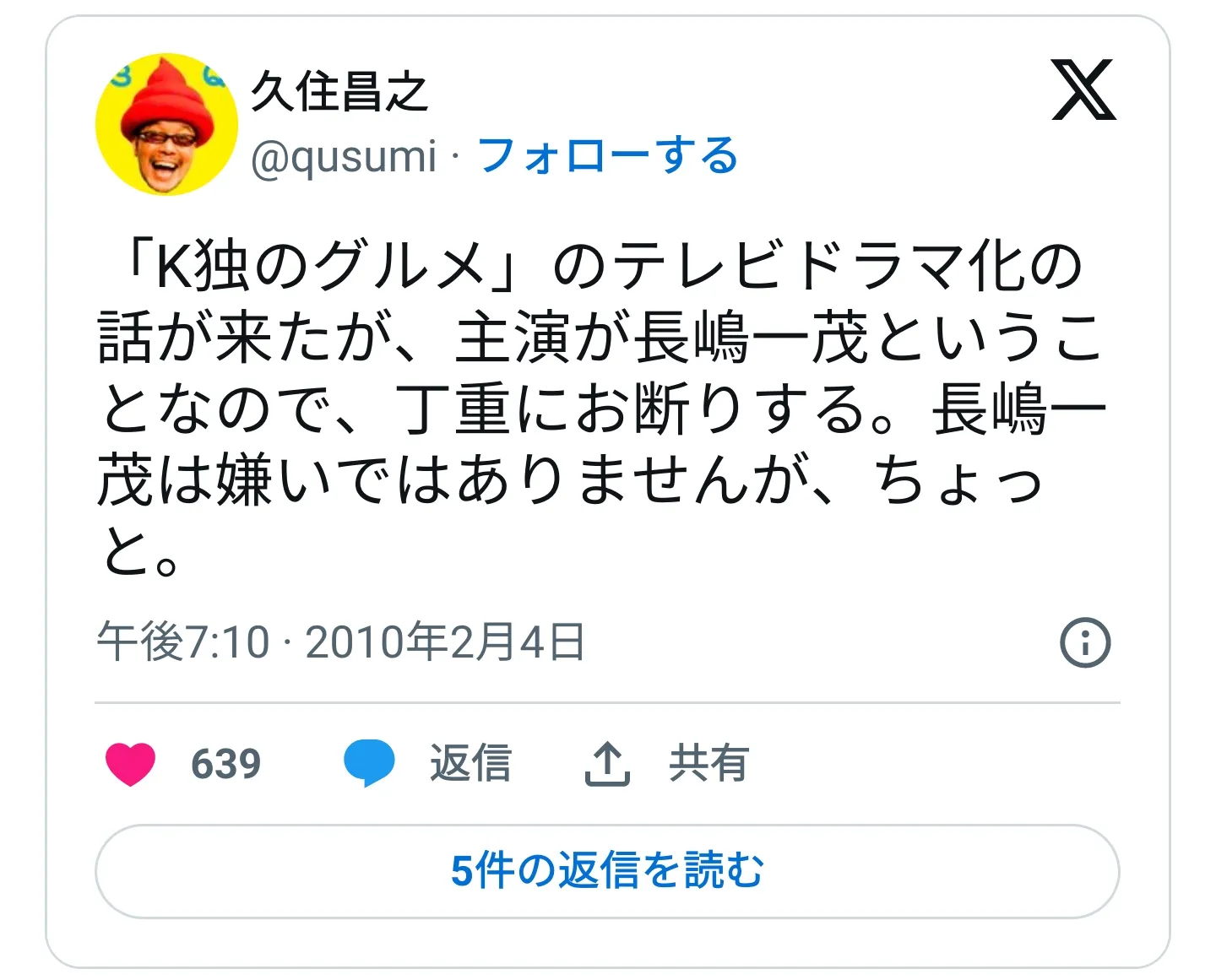The image size is (1216, 980).
Task: Click the 午後7:10 time in the timestamp
Action: coord(183,642)
